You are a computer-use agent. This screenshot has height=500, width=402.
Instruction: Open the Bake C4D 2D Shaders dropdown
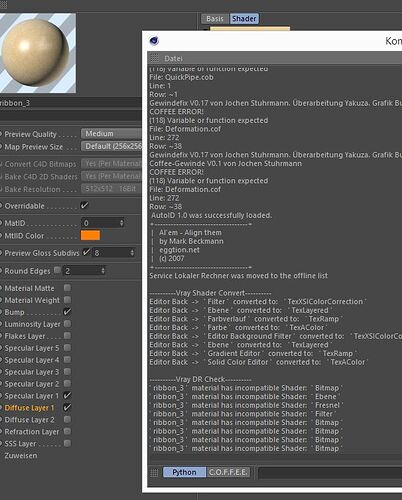coord(112,176)
